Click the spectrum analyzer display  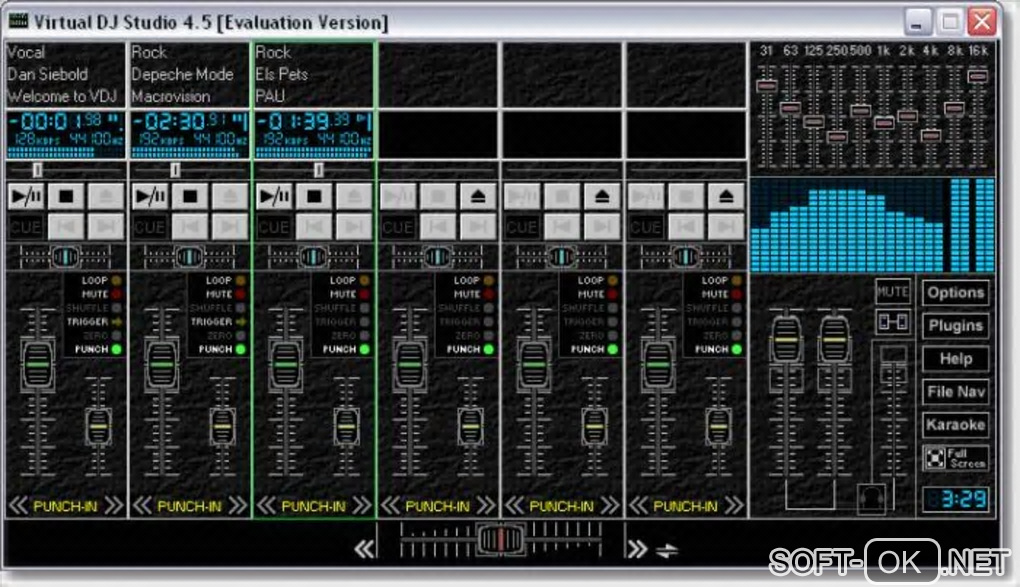pyautogui.click(x=872, y=225)
